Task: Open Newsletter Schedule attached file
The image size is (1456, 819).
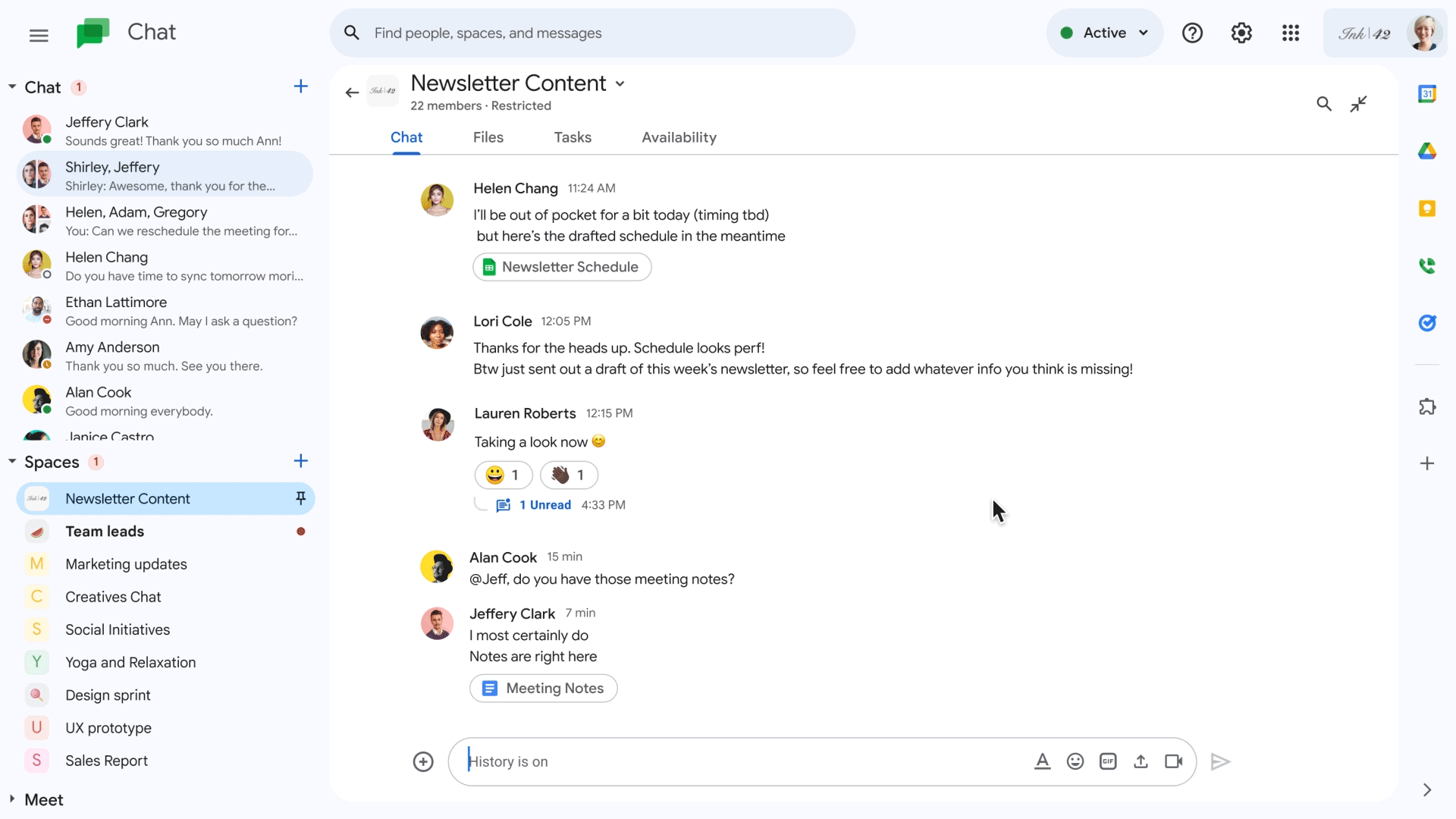Action: click(561, 267)
